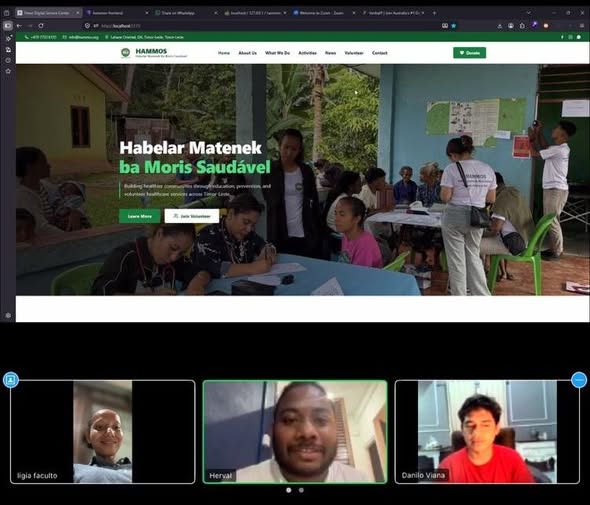Switch to Share on WhatsApp tab
Viewport: 590px width, 505px height.
point(187,13)
